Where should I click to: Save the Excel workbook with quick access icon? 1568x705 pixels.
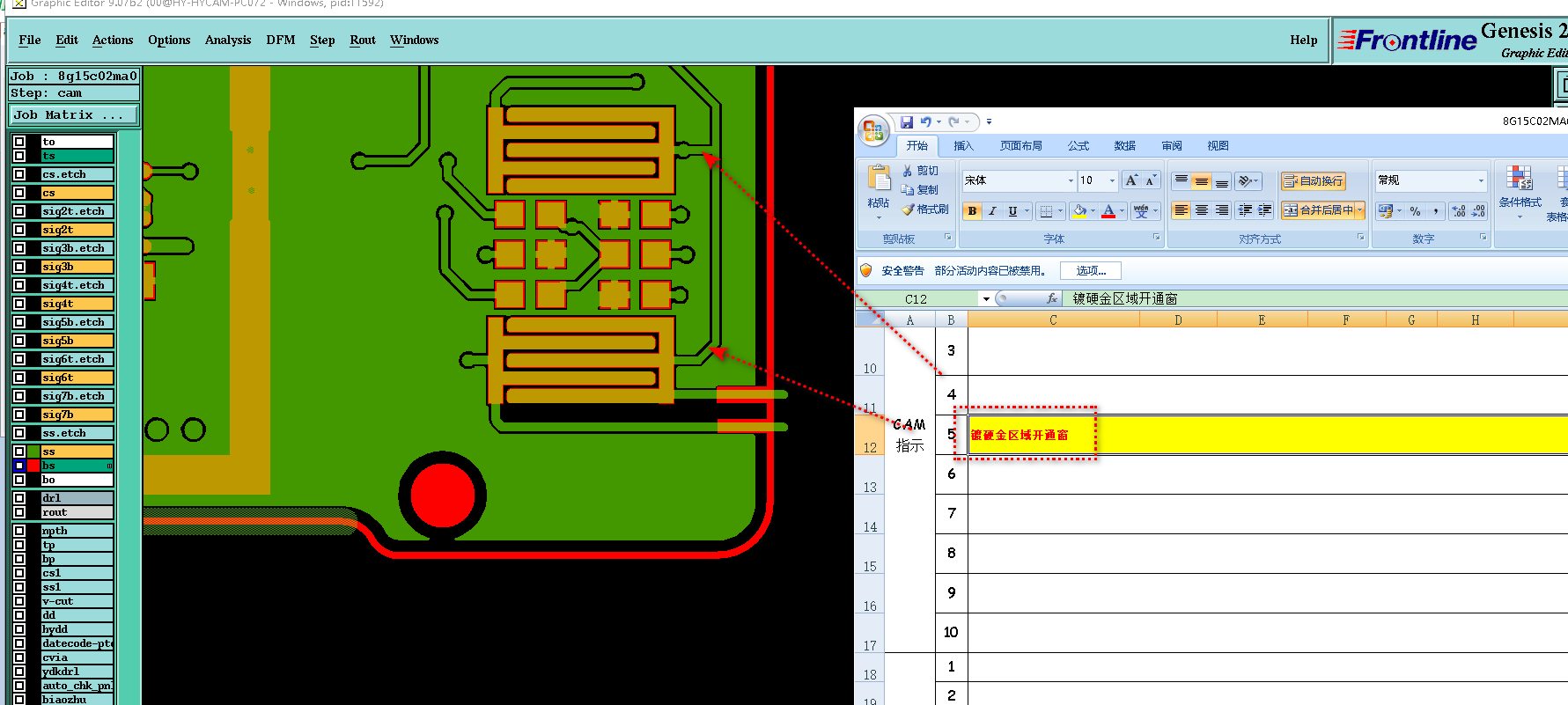907,122
